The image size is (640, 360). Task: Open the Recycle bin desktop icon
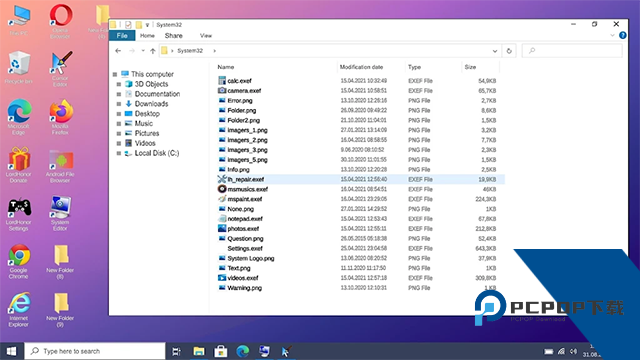(x=19, y=67)
